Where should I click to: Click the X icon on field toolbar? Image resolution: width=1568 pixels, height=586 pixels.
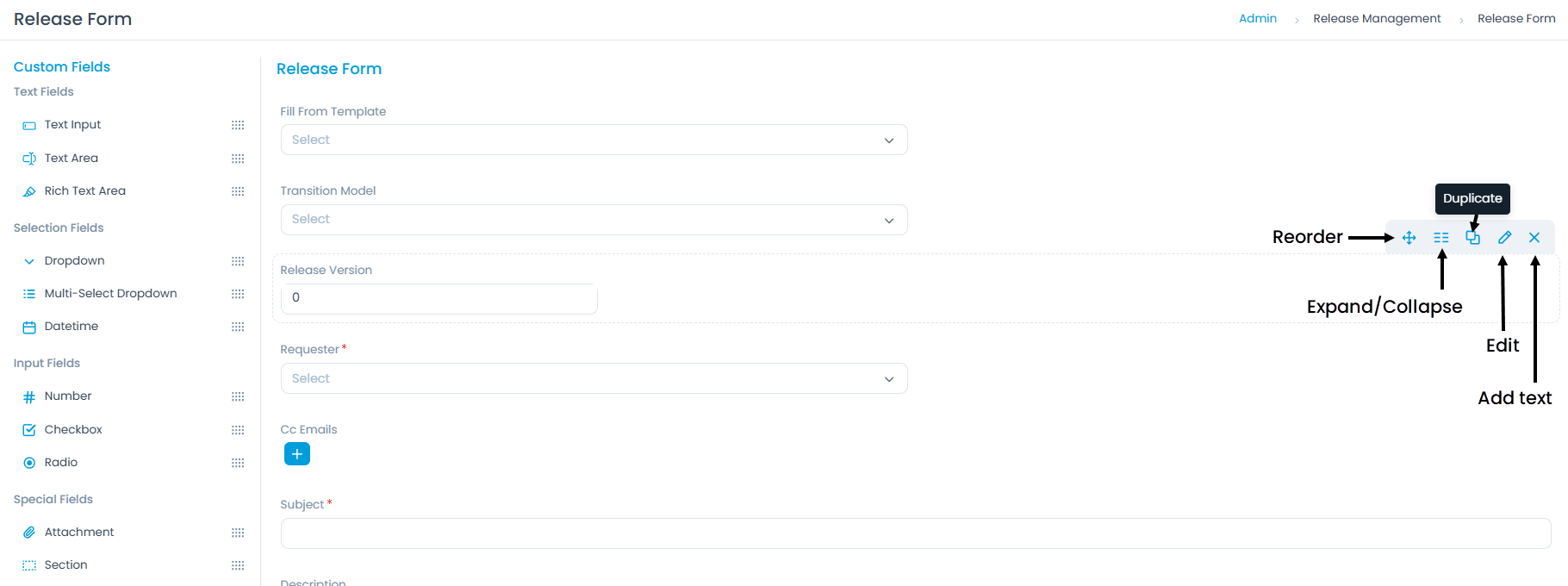click(x=1534, y=238)
